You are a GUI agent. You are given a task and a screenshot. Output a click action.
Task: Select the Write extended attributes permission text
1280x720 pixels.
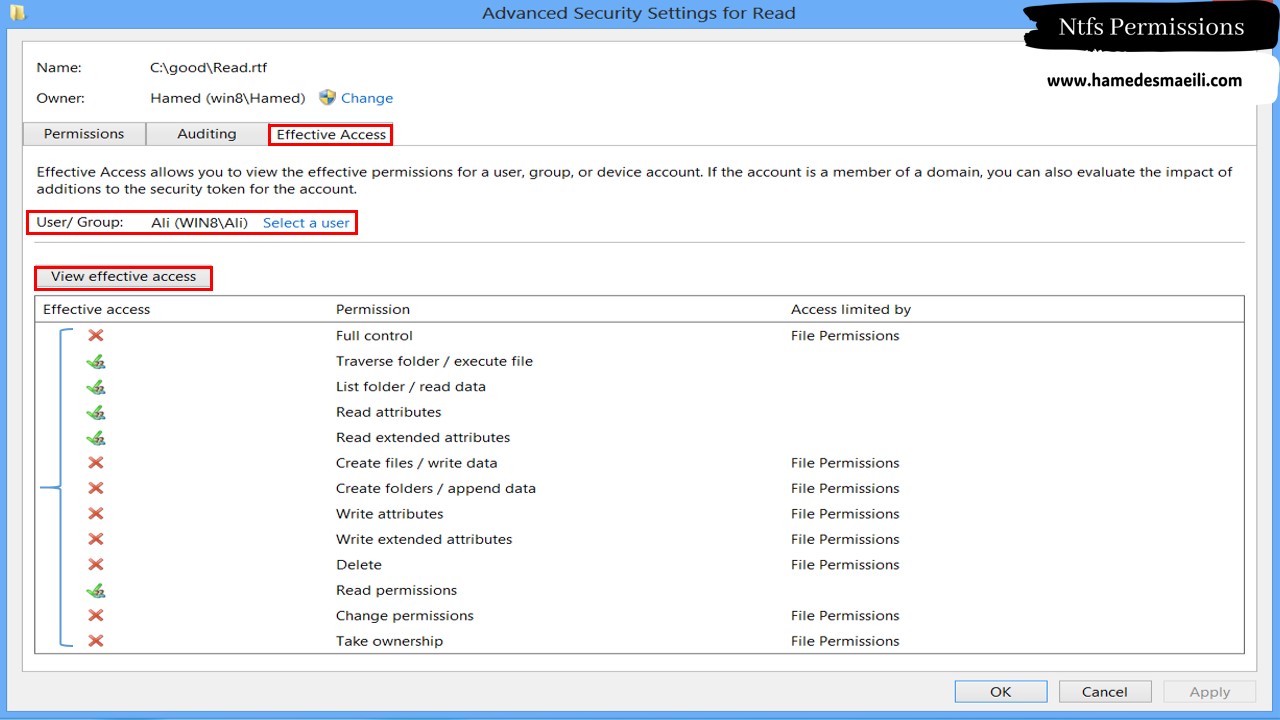point(424,539)
